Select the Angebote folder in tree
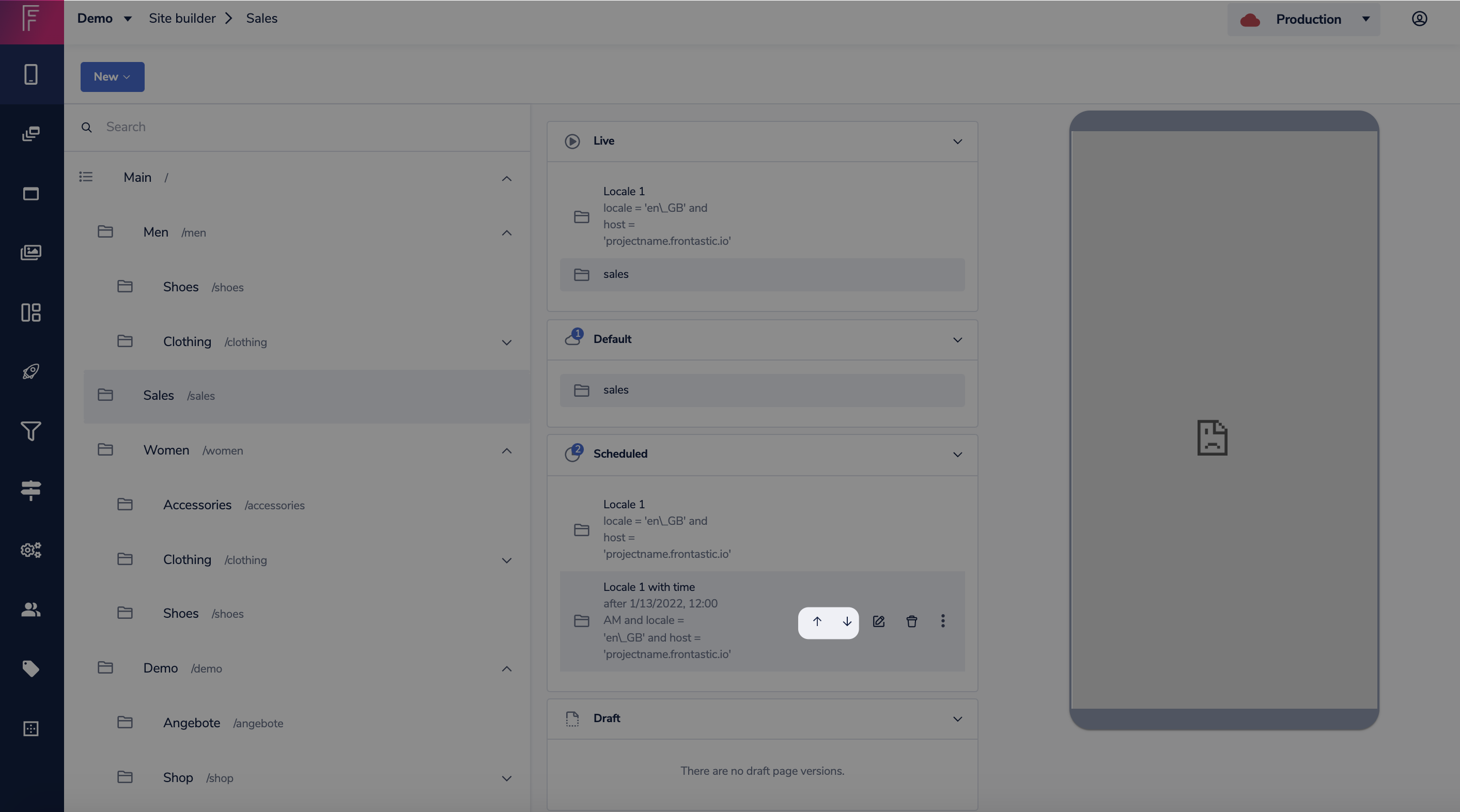The height and width of the screenshot is (812, 1460). point(192,723)
